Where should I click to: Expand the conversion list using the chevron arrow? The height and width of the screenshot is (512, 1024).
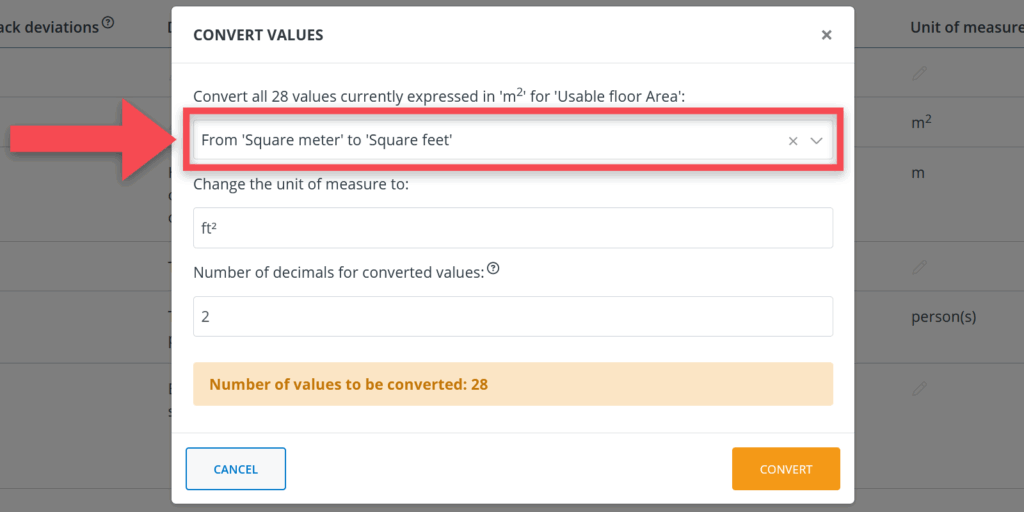[x=816, y=141]
